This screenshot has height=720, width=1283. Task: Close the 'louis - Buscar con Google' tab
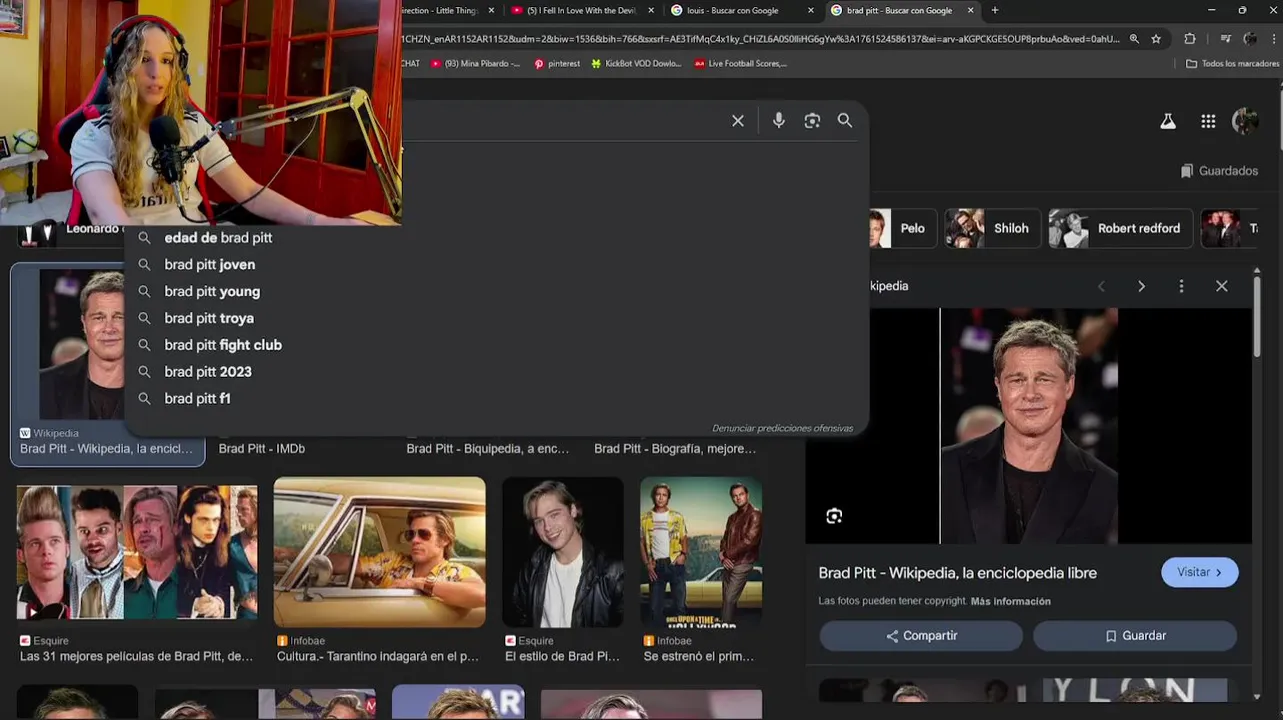click(x=811, y=11)
